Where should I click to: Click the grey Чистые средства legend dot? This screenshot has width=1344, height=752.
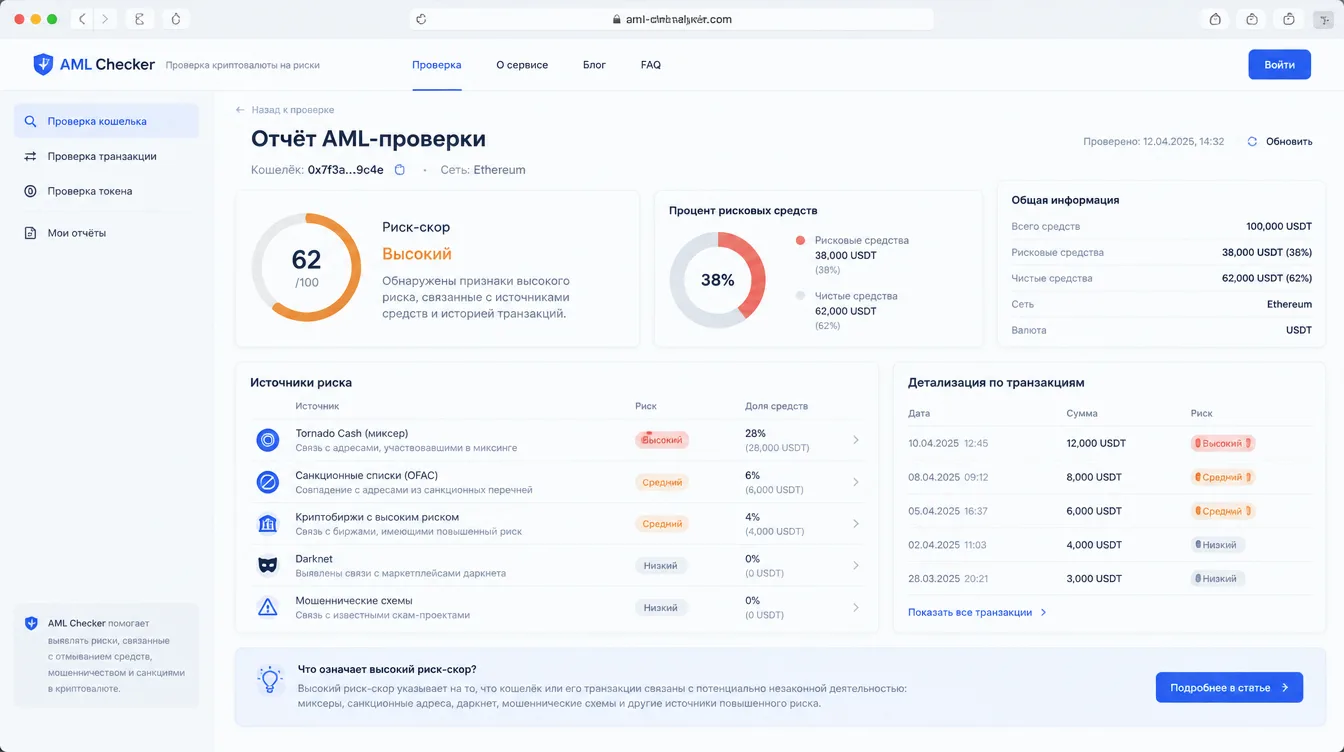800,296
